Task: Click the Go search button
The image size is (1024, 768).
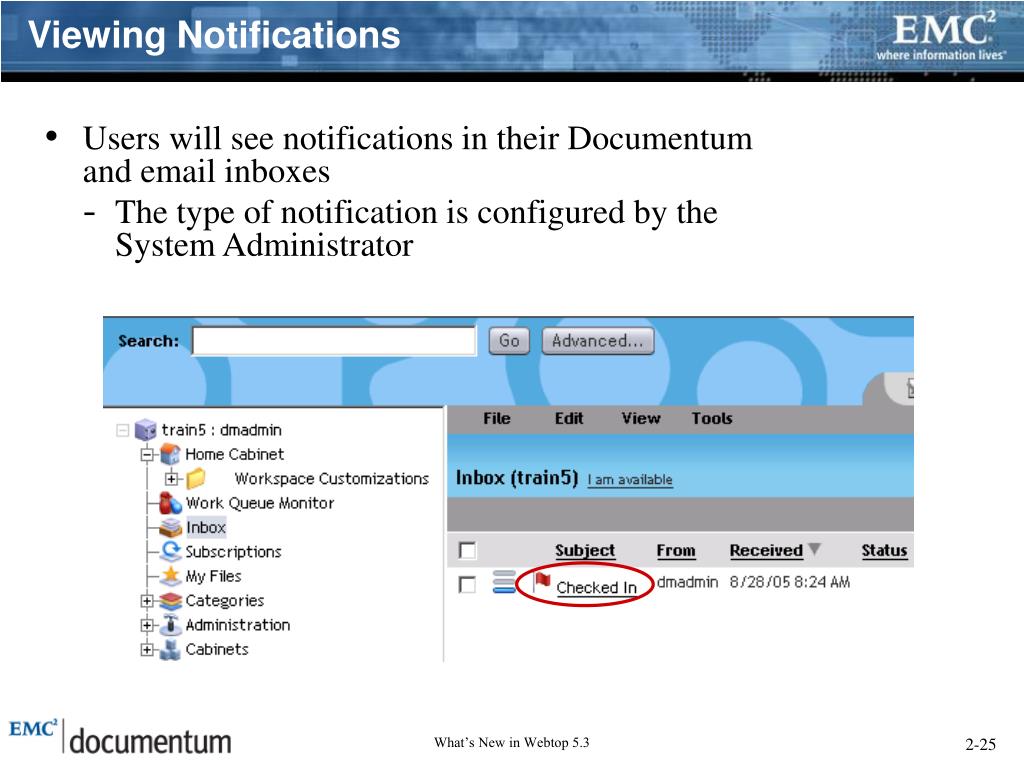Action: (509, 341)
